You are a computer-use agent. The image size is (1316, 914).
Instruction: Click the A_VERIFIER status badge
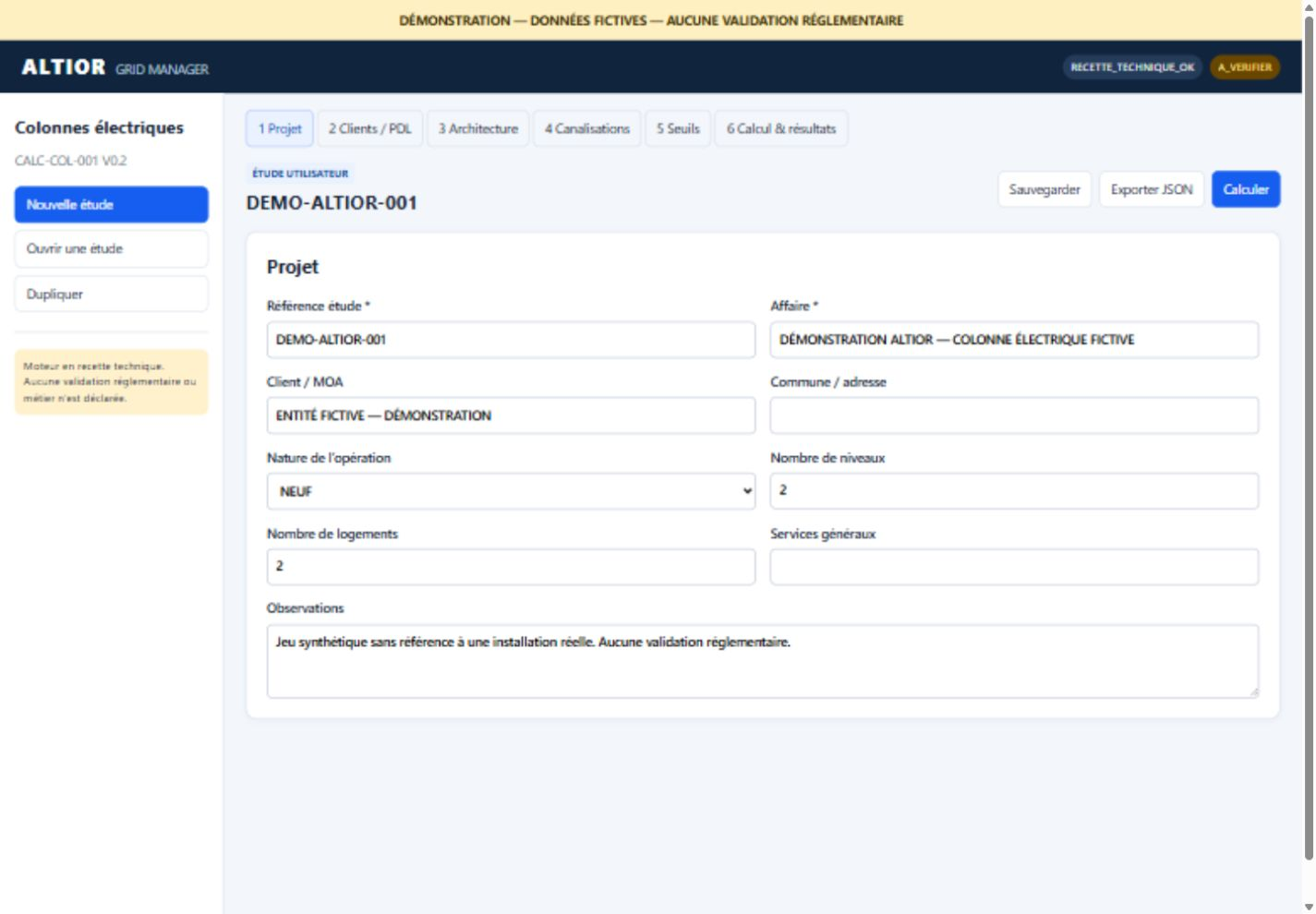pyautogui.click(x=1245, y=67)
